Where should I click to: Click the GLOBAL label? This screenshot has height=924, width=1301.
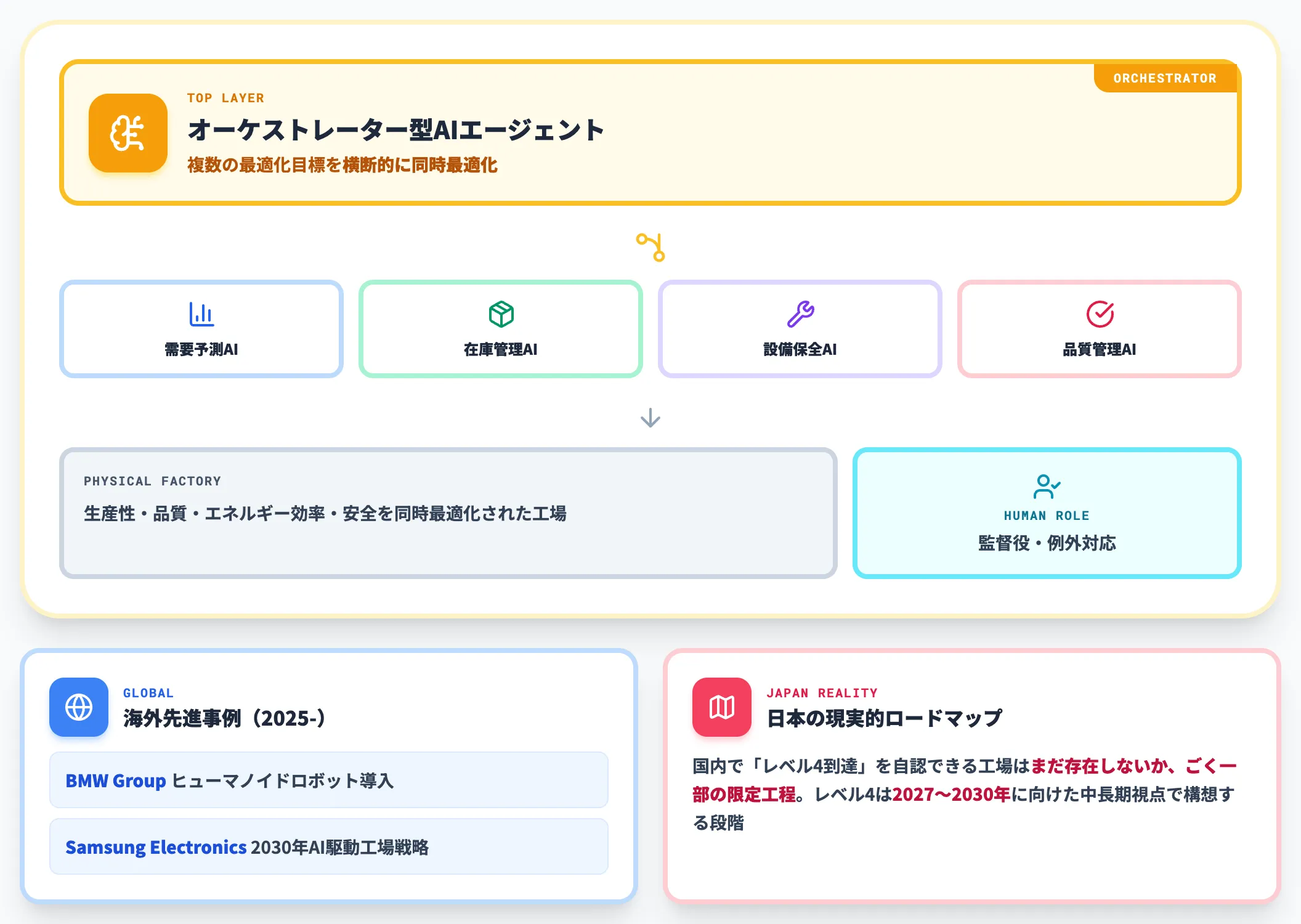click(148, 693)
